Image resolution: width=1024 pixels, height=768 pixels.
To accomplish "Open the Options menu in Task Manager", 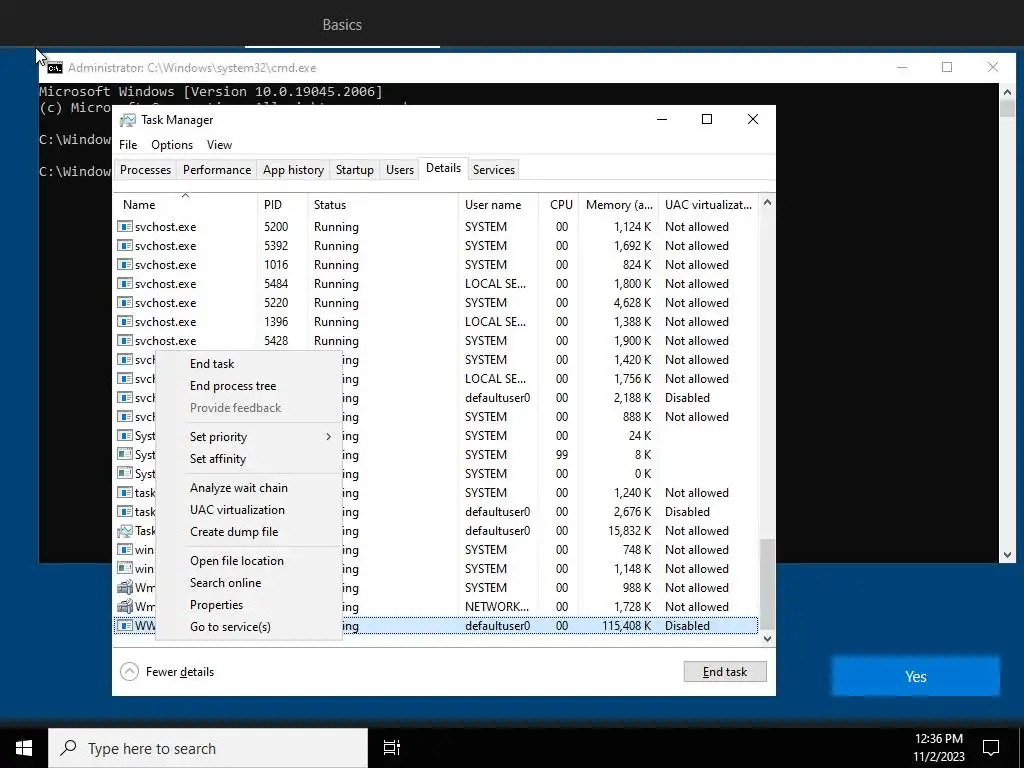I will click(x=172, y=145).
